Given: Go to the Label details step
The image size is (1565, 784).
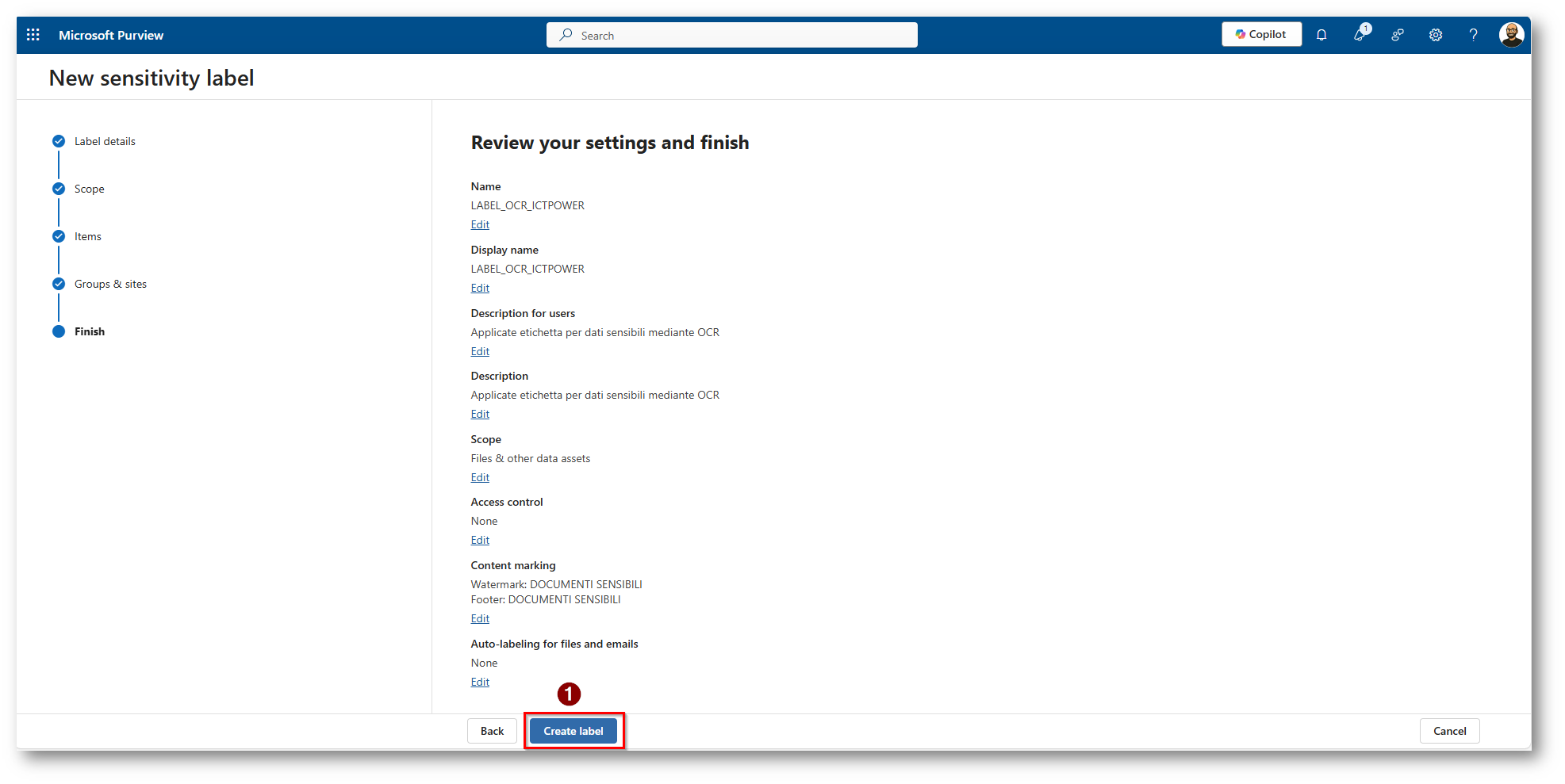Looking at the screenshot, I should 105,141.
